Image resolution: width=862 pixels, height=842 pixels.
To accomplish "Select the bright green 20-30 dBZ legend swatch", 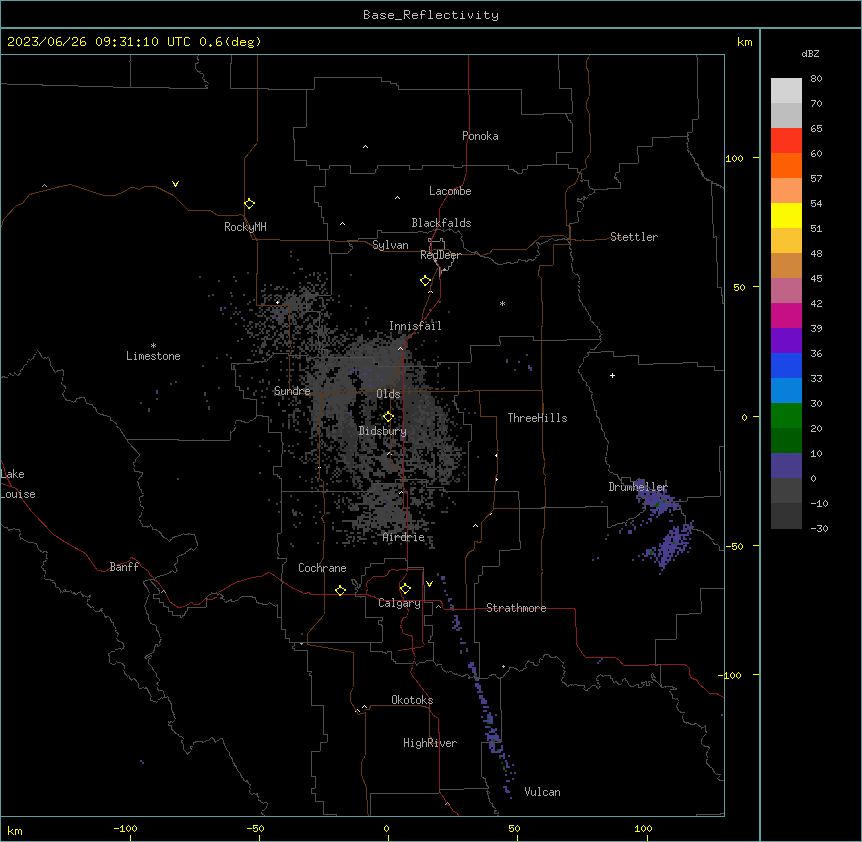I will [786, 416].
